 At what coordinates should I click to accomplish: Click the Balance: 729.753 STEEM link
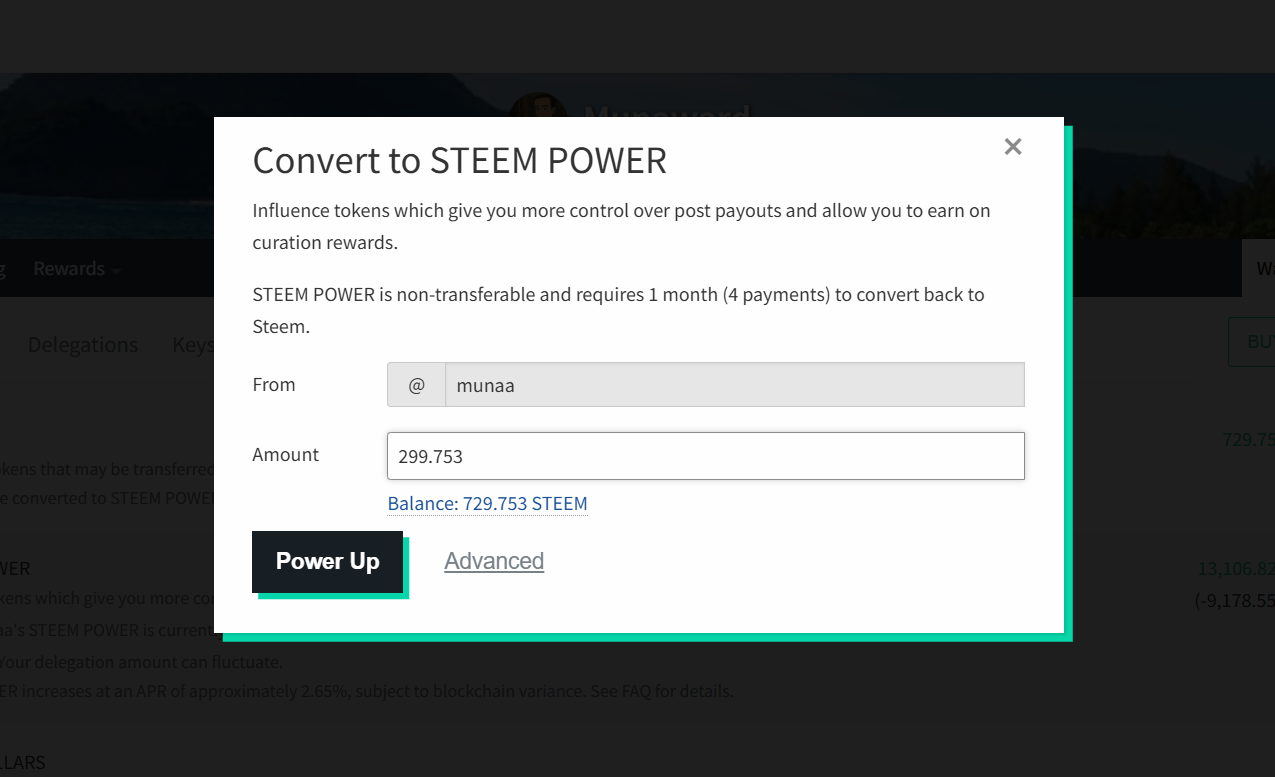click(x=487, y=504)
